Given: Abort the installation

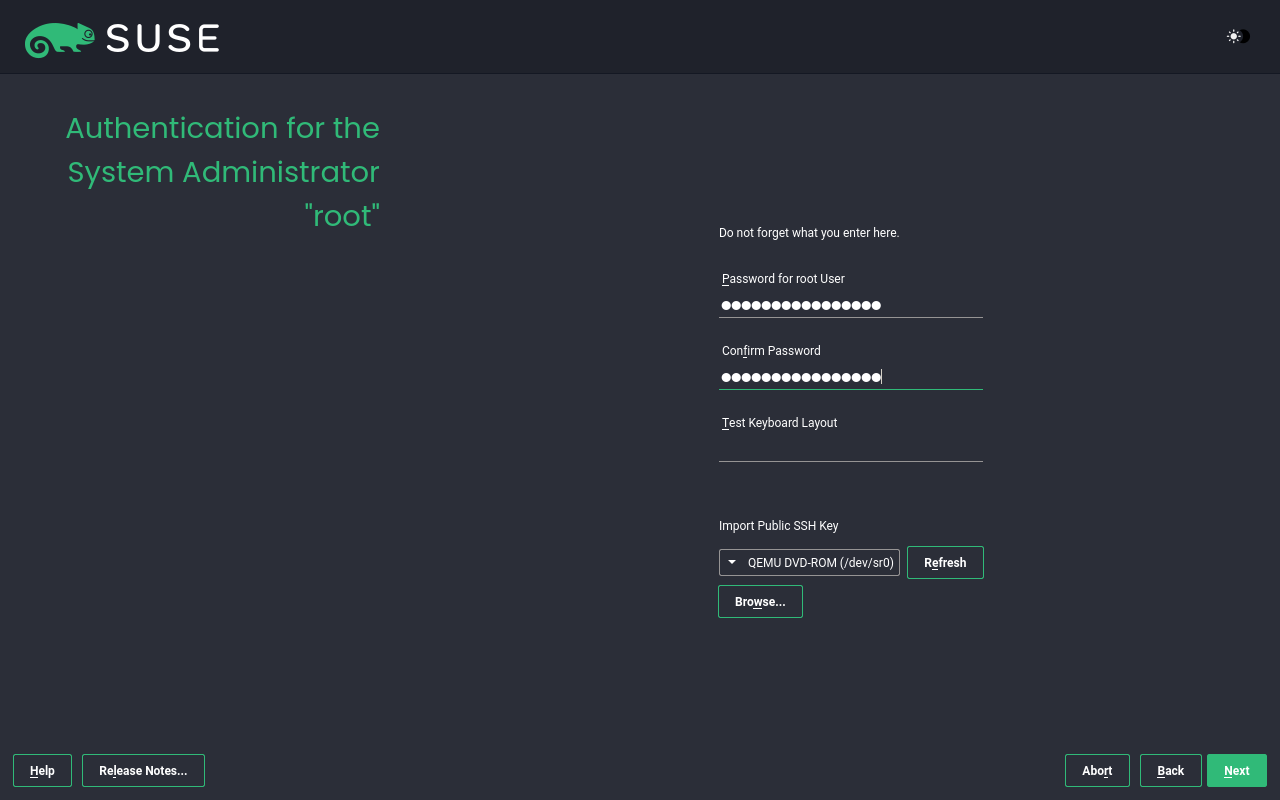Looking at the screenshot, I should (x=1097, y=771).
